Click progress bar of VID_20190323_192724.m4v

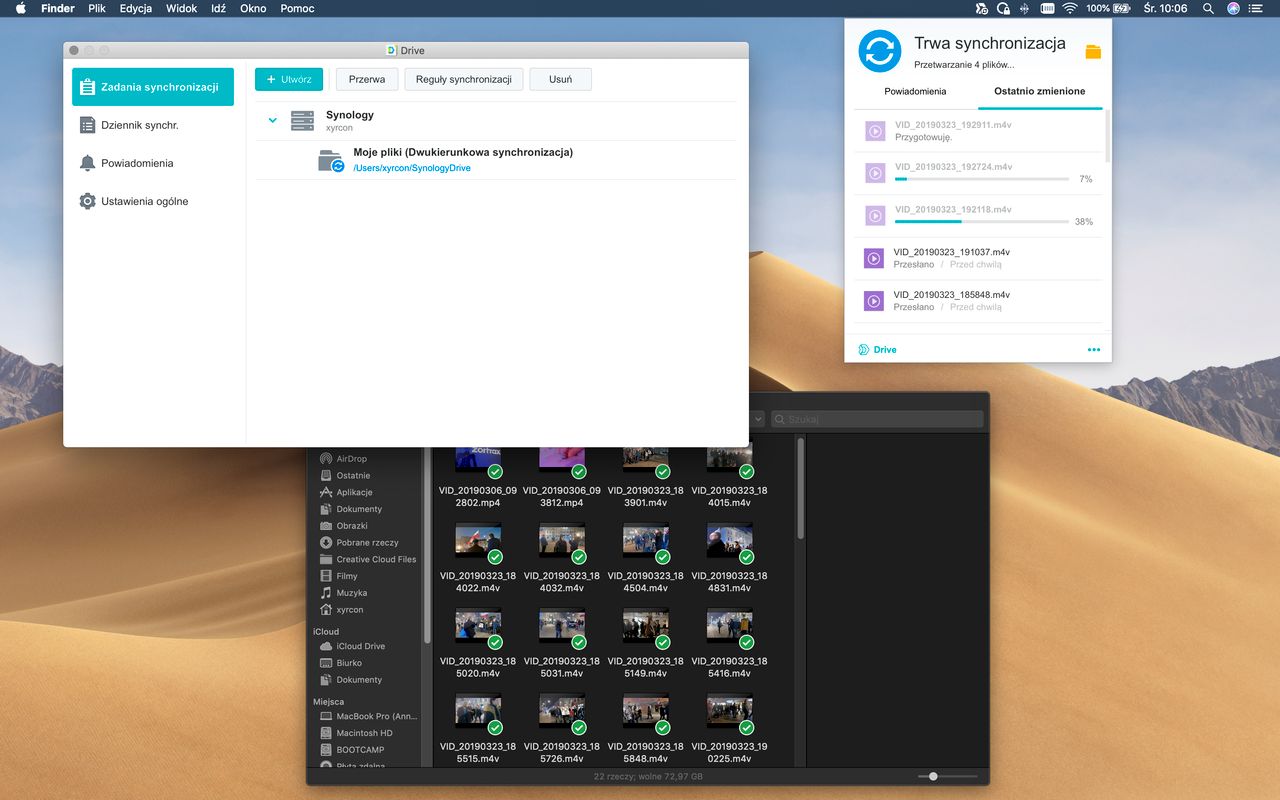[x=981, y=179]
